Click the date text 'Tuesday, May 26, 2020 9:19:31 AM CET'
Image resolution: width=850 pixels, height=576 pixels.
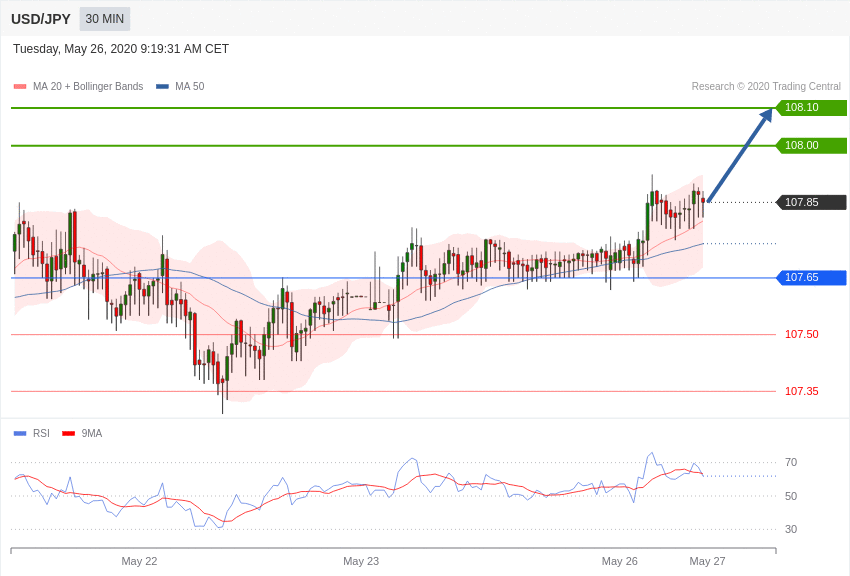[x=121, y=49]
